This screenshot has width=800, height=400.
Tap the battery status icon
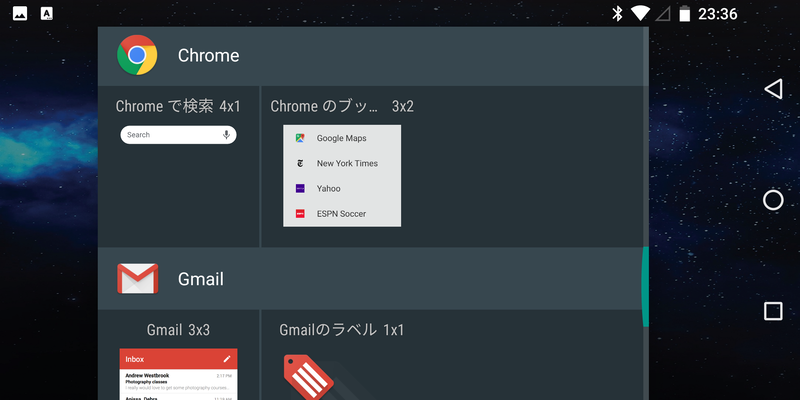684,14
